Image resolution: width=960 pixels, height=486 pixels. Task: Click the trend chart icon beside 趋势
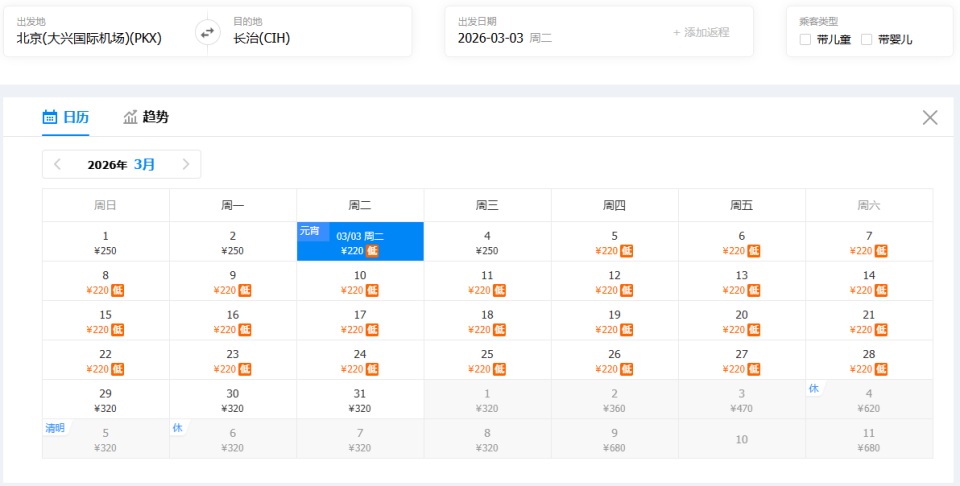(130, 117)
